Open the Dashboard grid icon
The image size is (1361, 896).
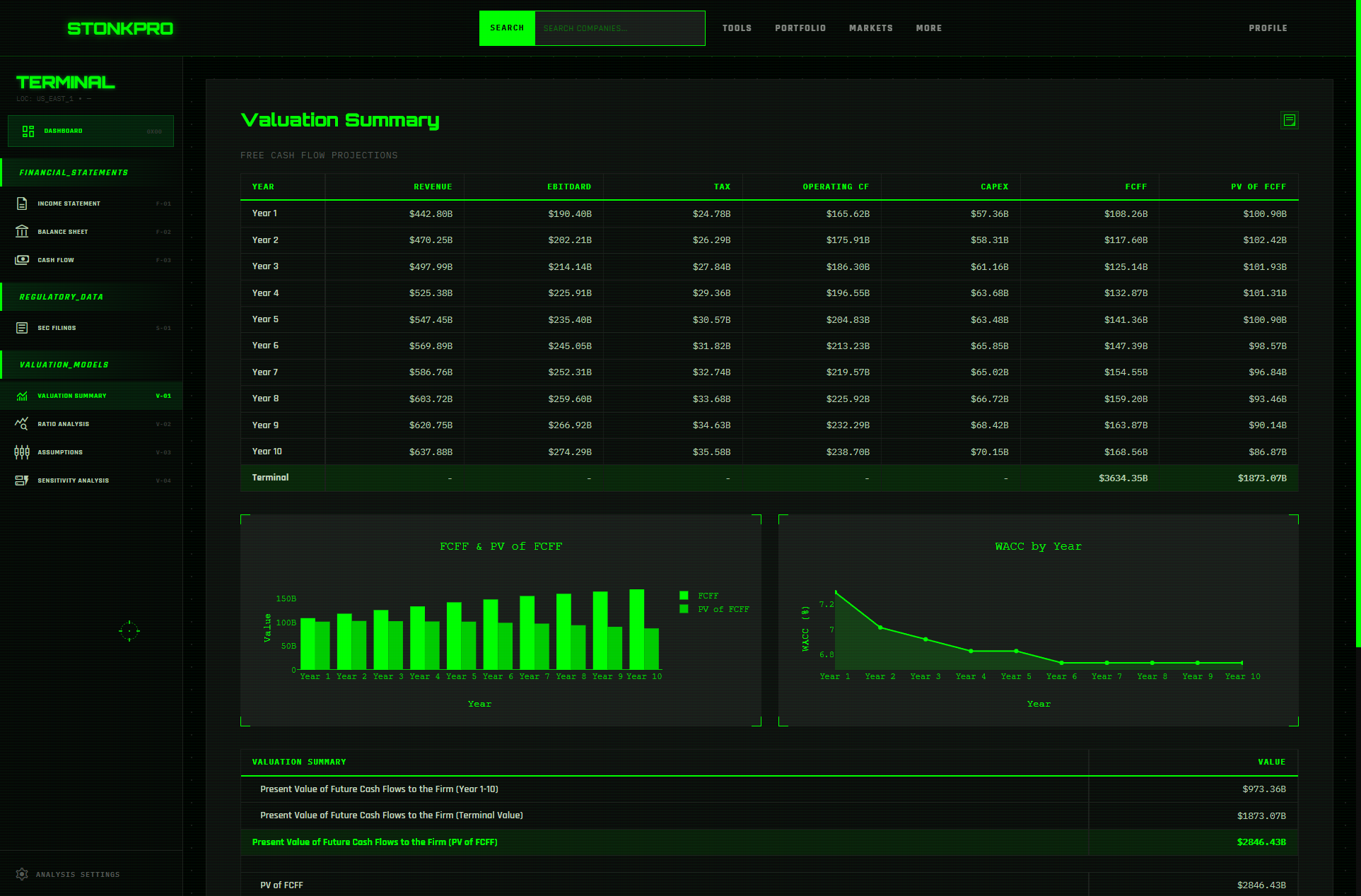point(28,131)
